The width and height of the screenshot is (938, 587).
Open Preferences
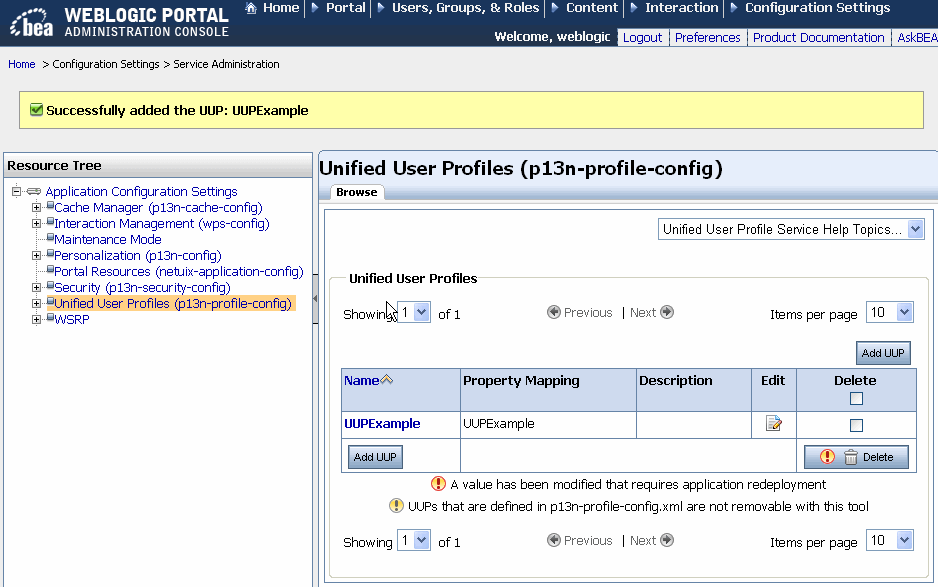(707, 38)
